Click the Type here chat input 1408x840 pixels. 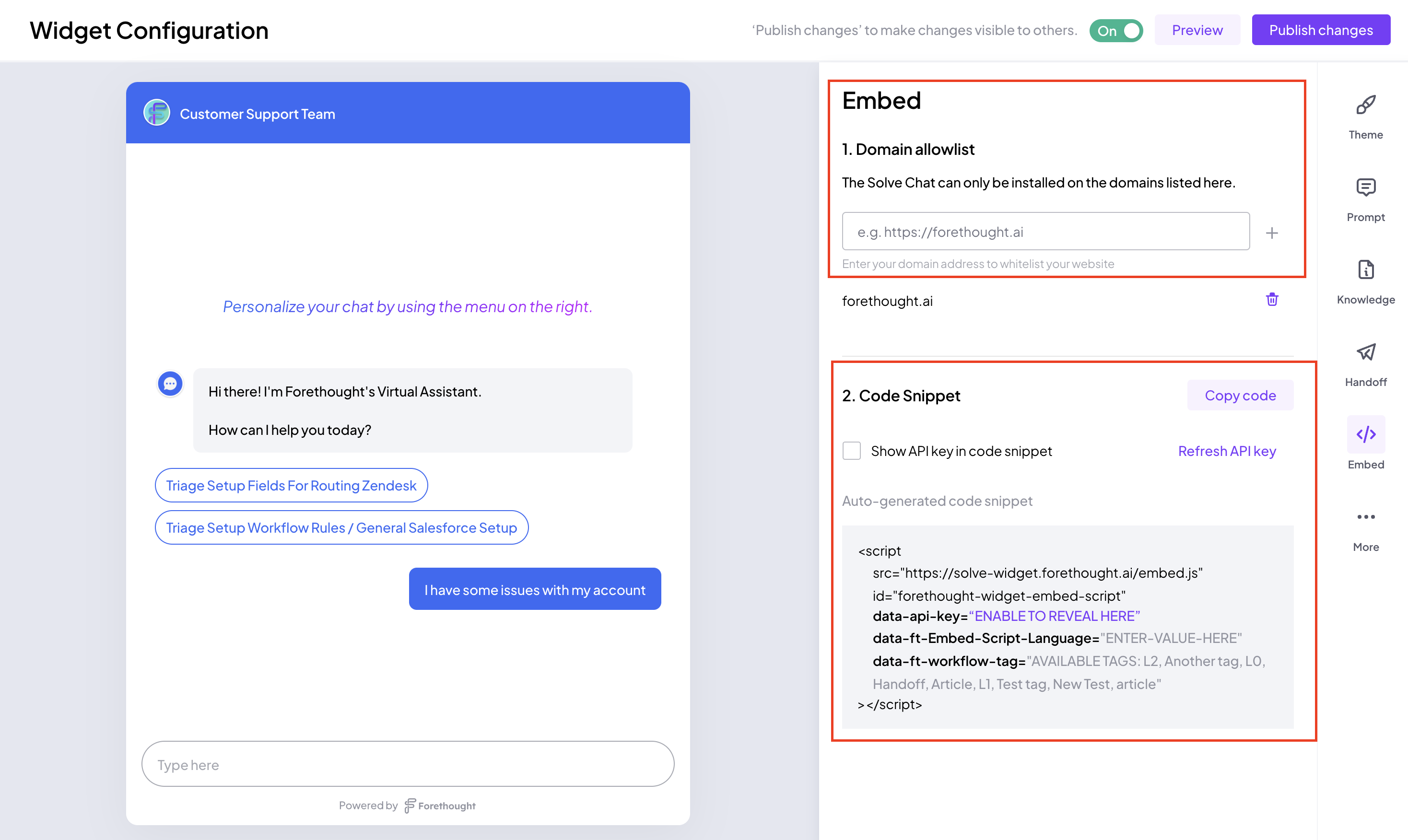[408, 764]
